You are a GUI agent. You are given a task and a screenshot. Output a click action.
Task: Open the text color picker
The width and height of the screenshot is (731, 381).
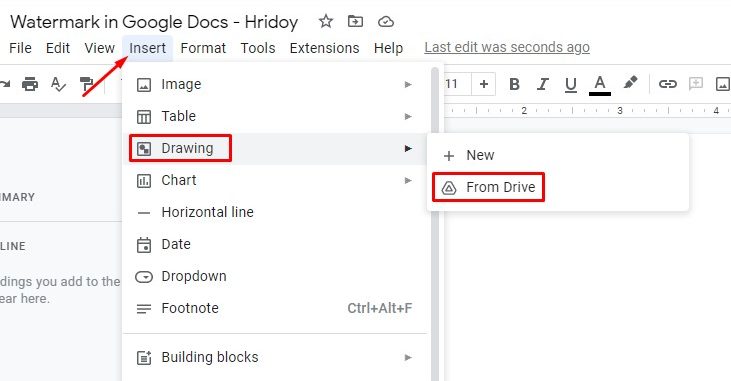tap(600, 86)
